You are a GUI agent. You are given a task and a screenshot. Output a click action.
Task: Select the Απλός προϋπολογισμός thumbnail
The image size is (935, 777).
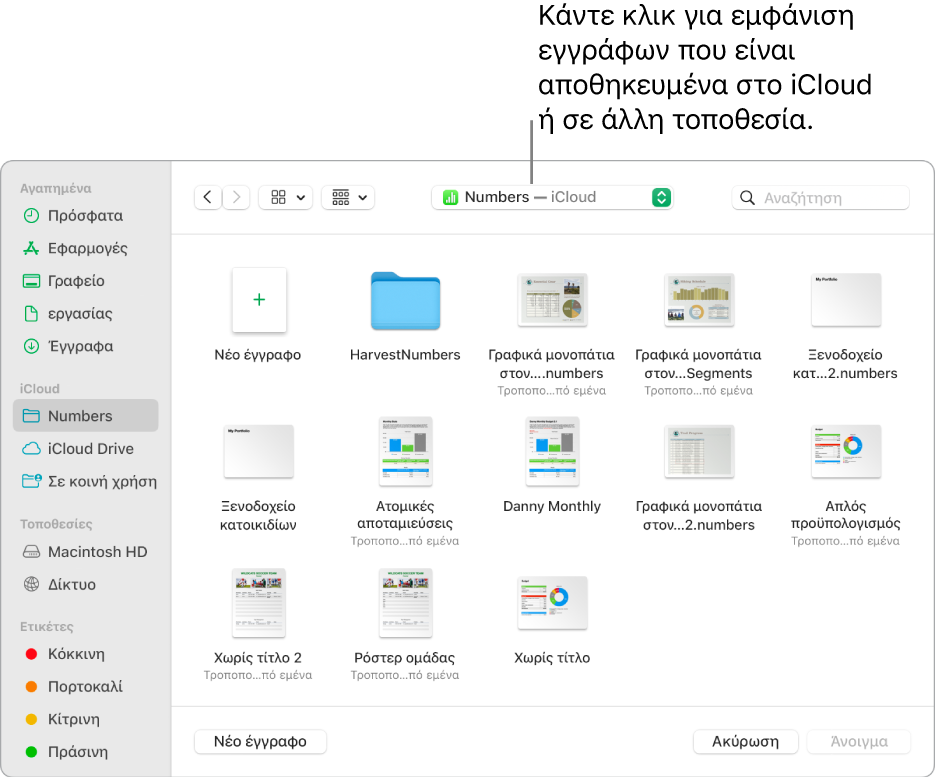(x=846, y=451)
